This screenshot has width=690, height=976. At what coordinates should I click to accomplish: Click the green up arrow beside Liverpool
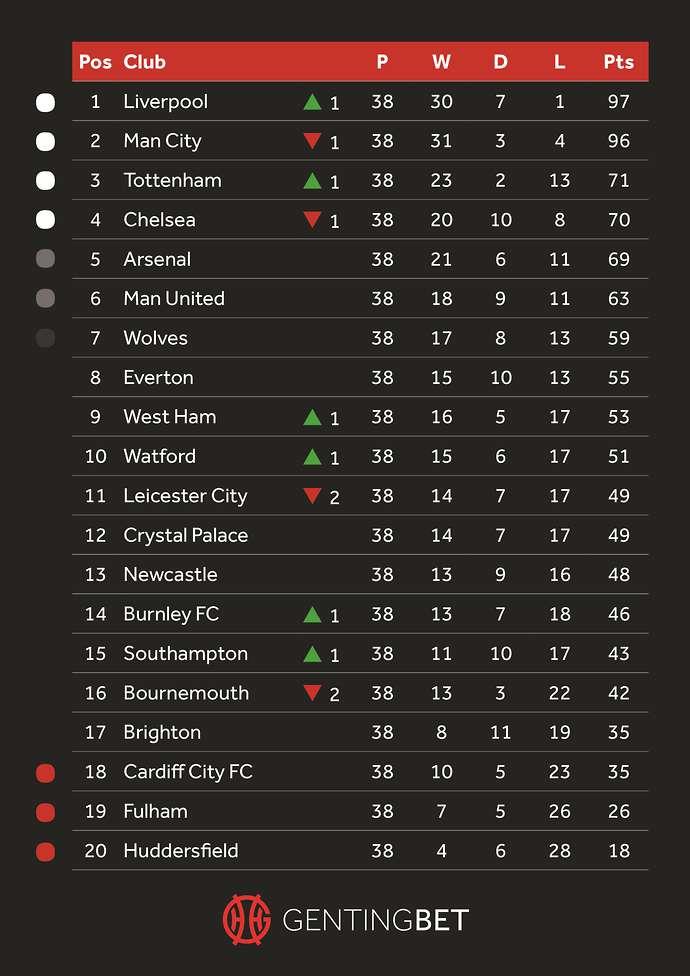[x=312, y=102]
